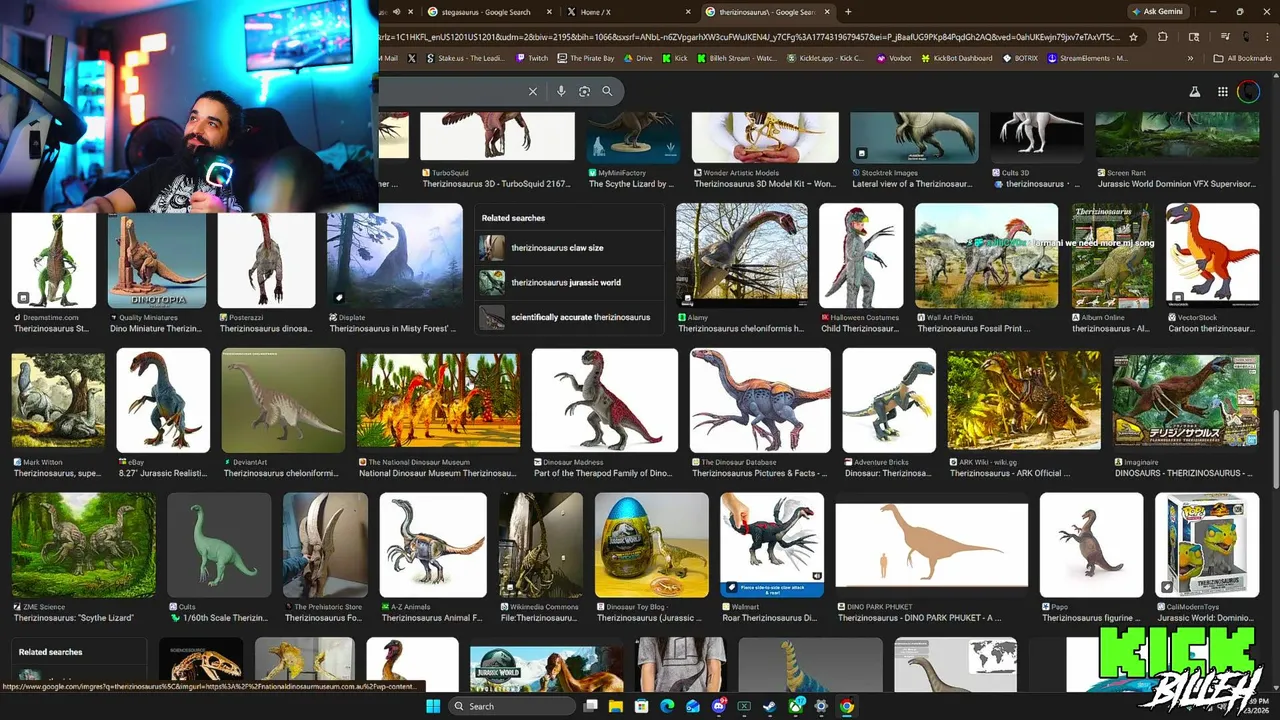Open Google Lens image search
Image resolution: width=1280 pixels, height=720 pixels.
pyautogui.click(x=584, y=91)
